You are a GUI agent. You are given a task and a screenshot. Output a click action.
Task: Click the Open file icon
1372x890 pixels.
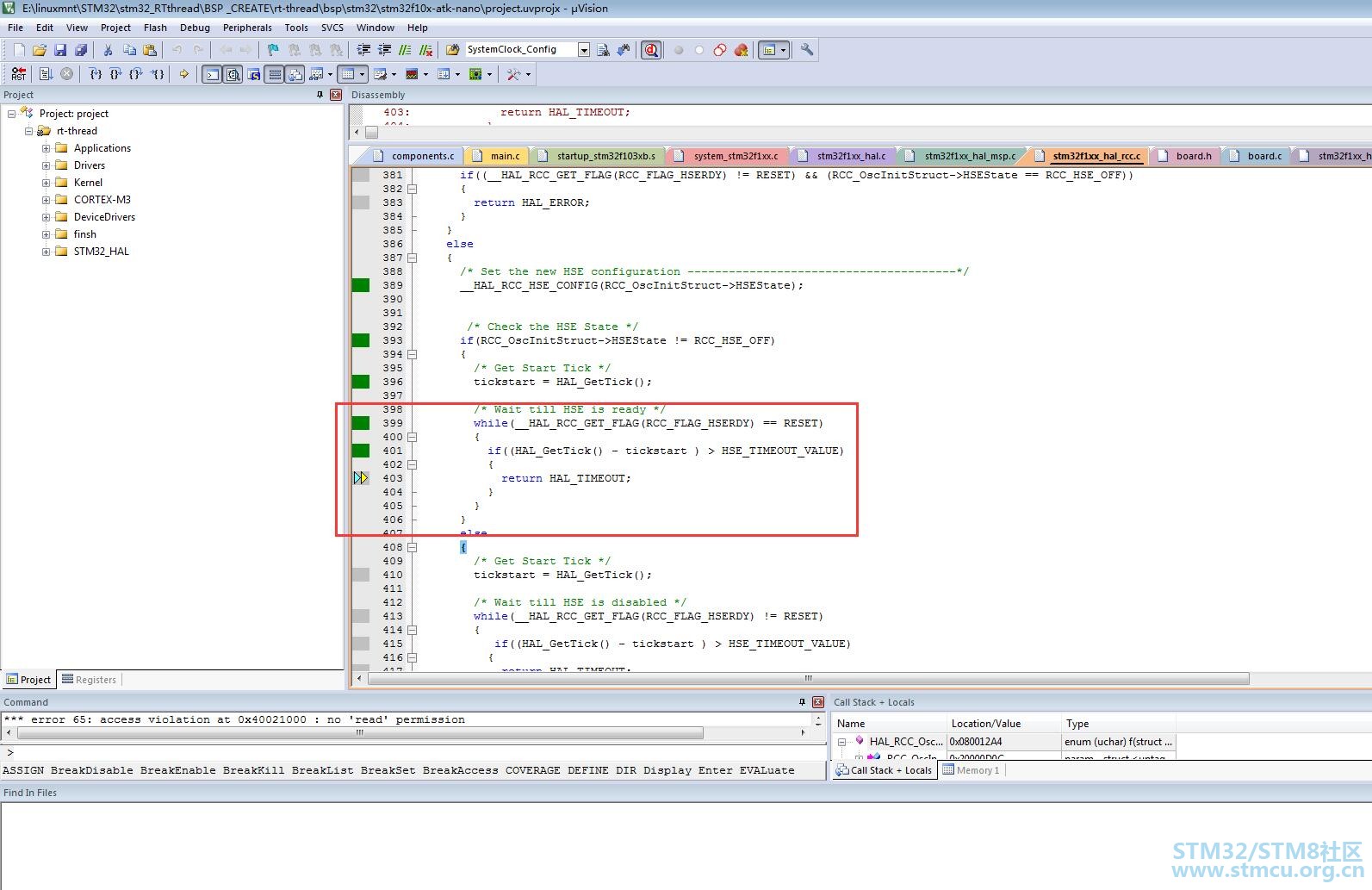click(x=40, y=50)
